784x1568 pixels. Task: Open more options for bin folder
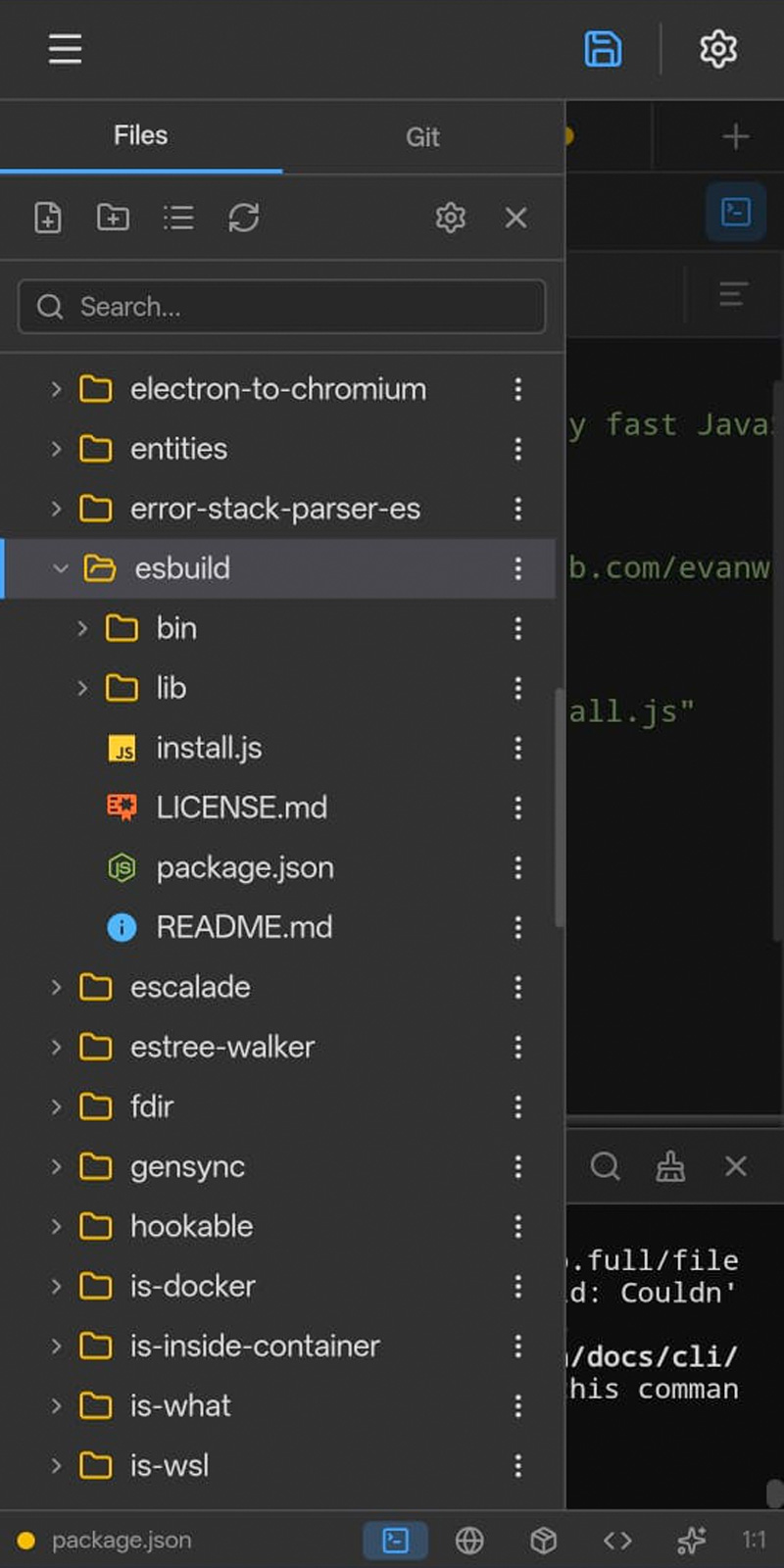517,628
